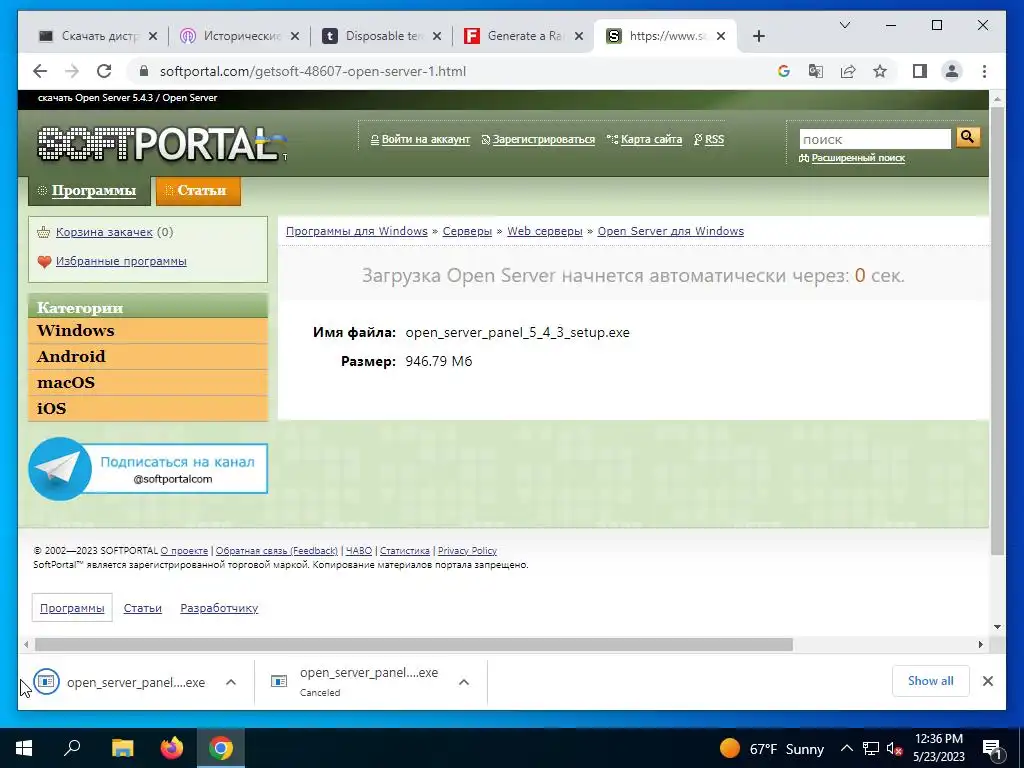
Task: Expand options for the canceled download
Action: tap(464, 682)
